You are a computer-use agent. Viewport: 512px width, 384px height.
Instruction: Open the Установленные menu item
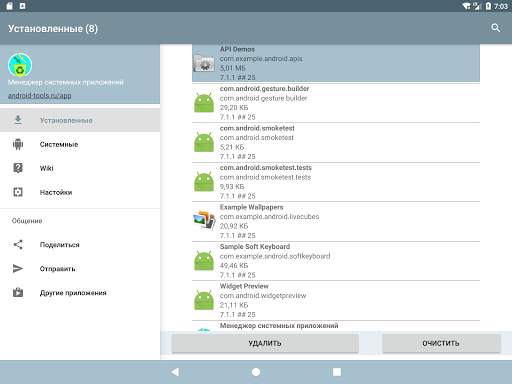point(80,120)
